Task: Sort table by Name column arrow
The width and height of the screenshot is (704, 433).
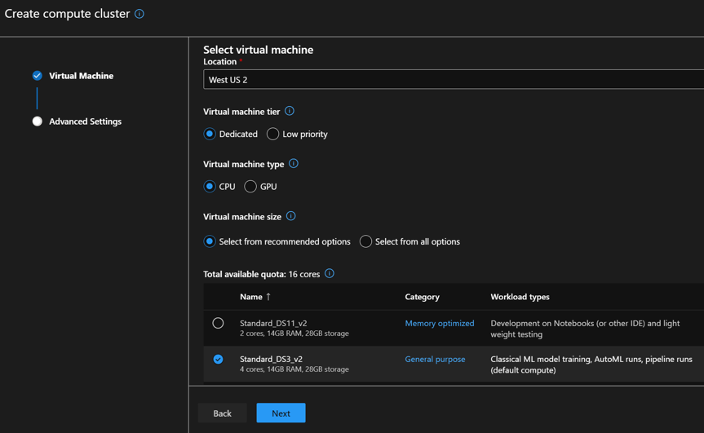Action: click(x=268, y=296)
